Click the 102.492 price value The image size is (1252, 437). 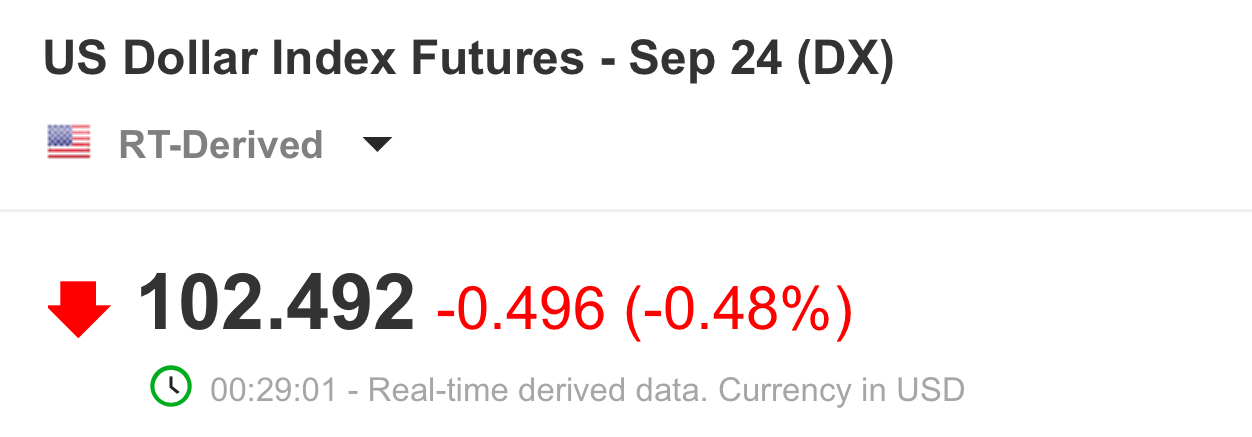pyautogui.click(x=275, y=304)
